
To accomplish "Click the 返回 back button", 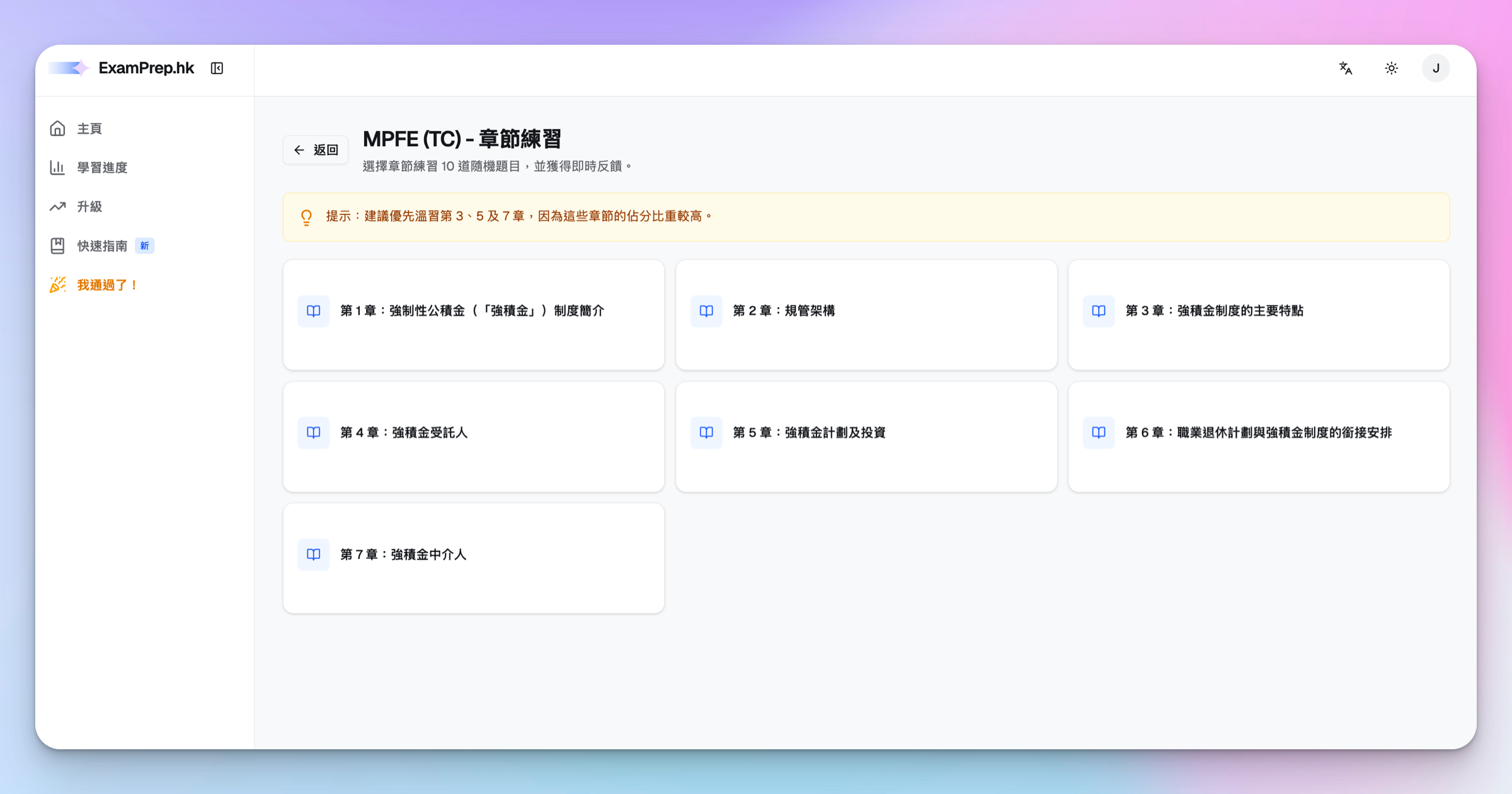I will tap(316, 150).
